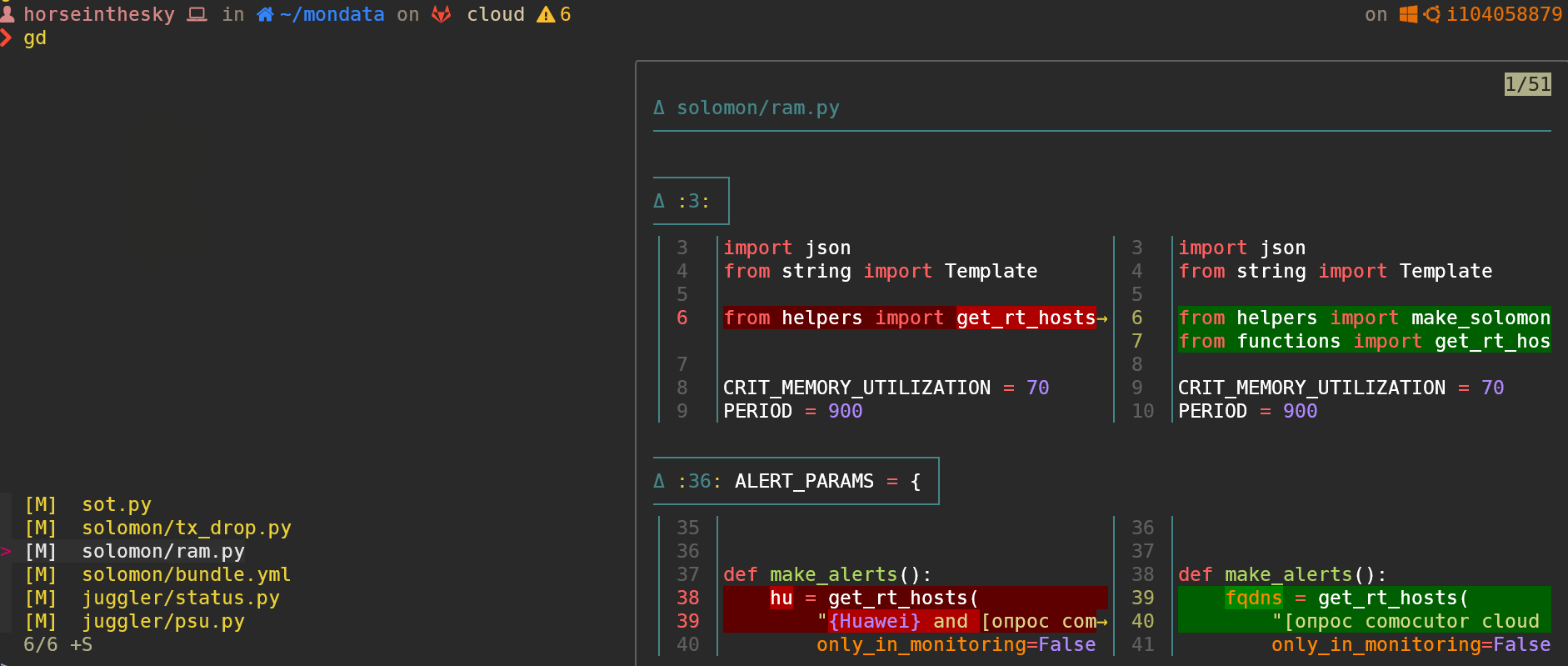Click the hostname i104058879
Screen dimensions: 1568x666
(1505, 14)
